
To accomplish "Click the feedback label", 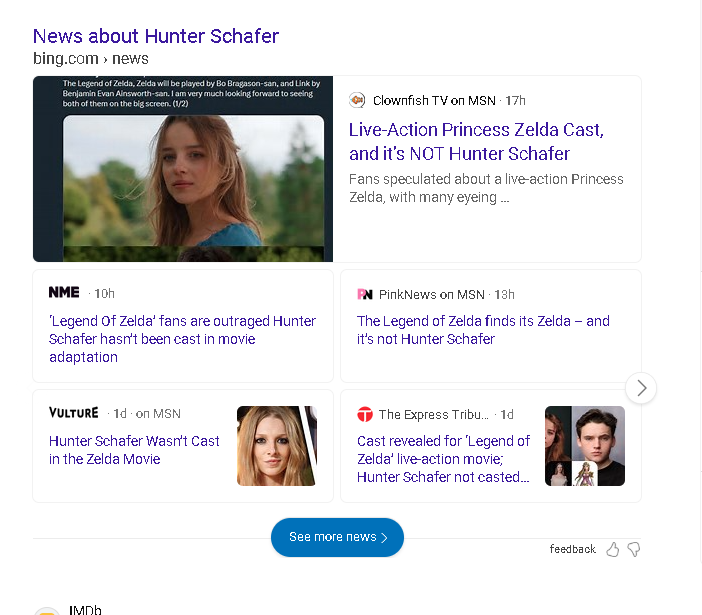I will tap(573, 549).
